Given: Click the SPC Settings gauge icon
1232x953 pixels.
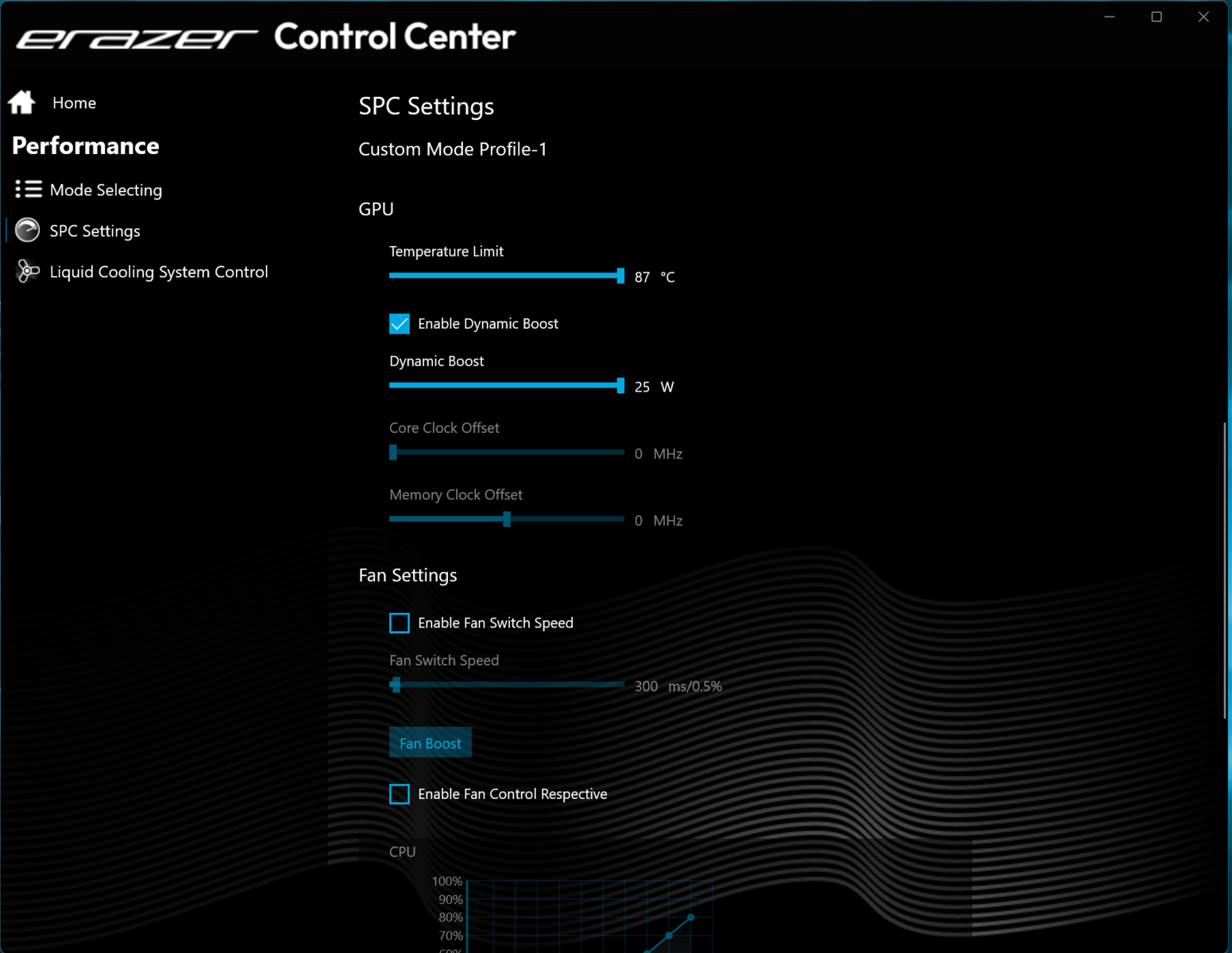Looking at the screenshot, I should click(28, 230).
